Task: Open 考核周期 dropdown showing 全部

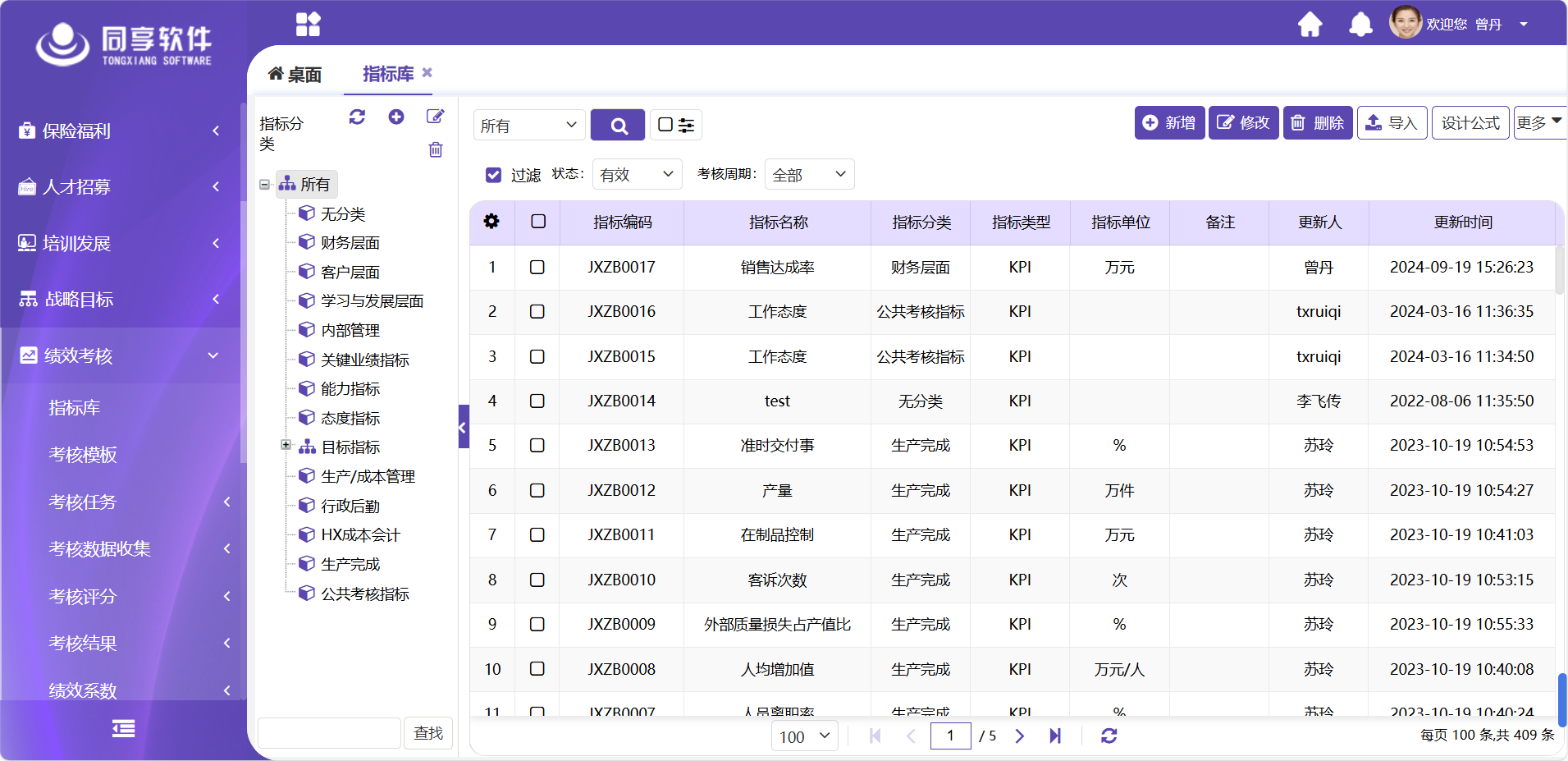Action: pos(809,174)
